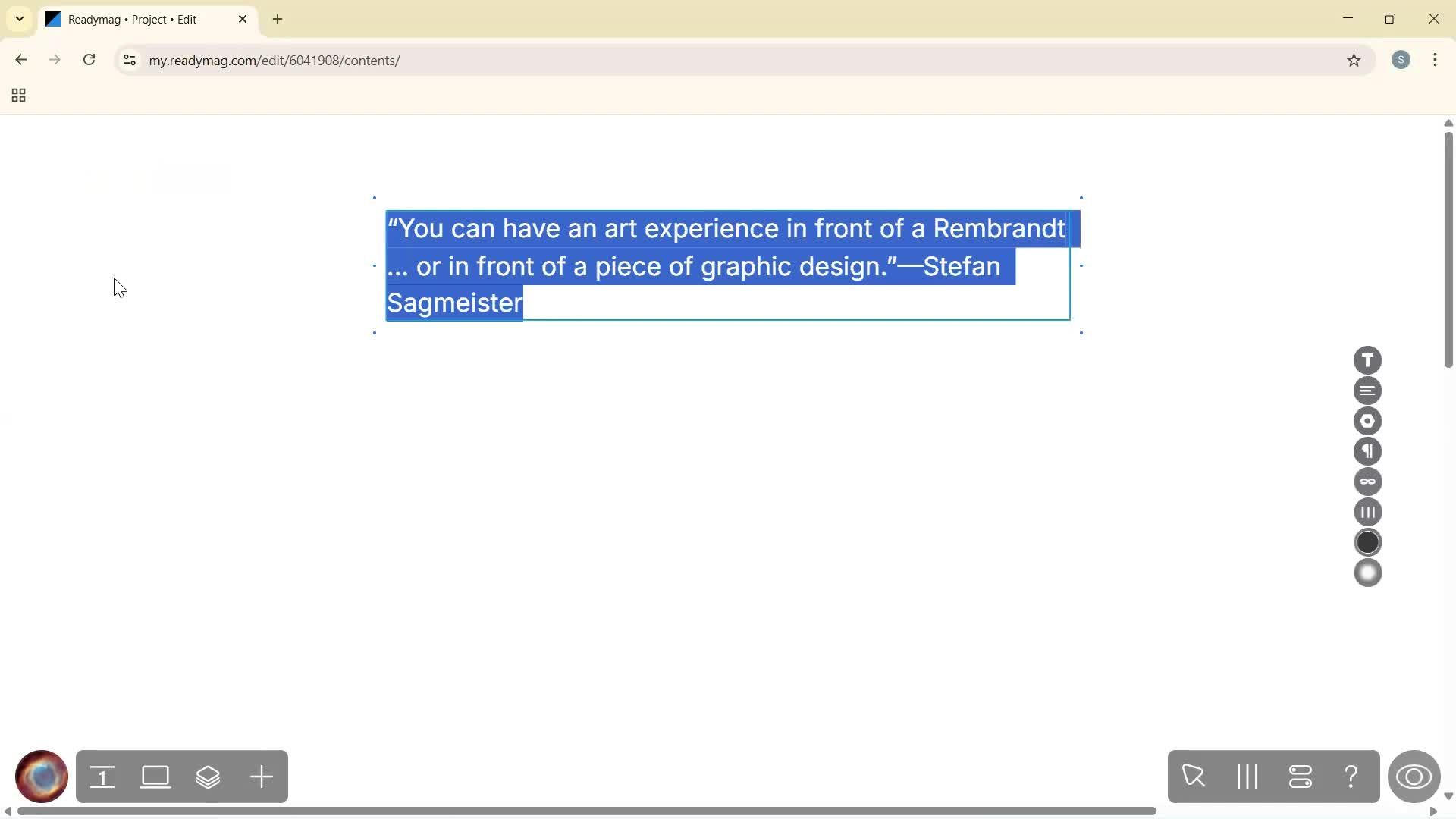Screen dimensions: 1456x819
Task: Click the viewport device icon in bottom toolbar
Action: [155, 777]
